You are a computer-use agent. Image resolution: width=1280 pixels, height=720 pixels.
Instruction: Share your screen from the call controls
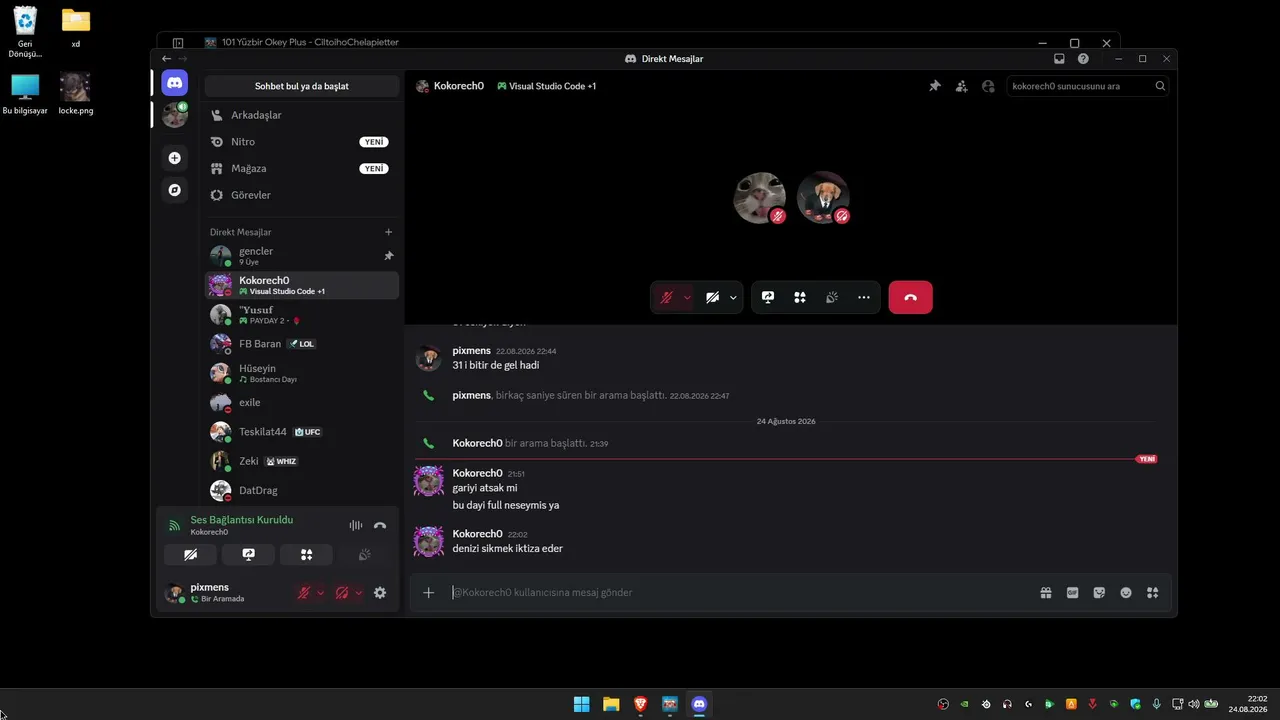point(768,297)
